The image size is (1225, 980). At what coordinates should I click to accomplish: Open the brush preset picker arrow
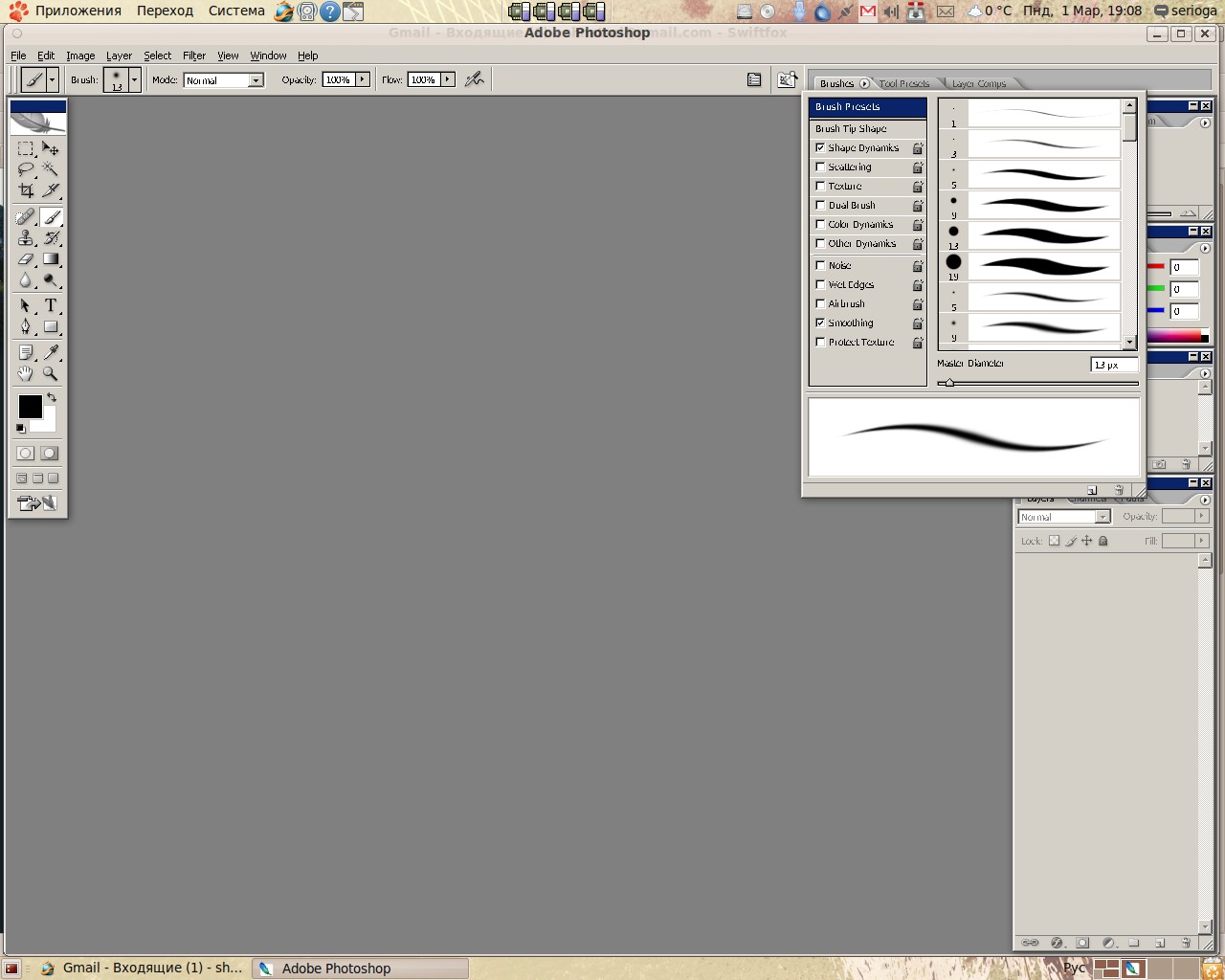point(135,80)
